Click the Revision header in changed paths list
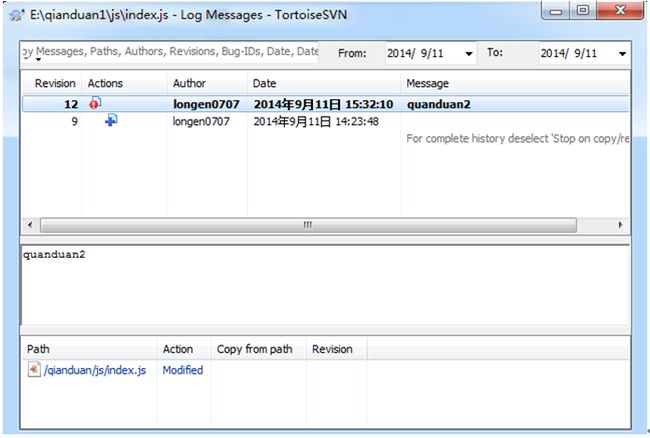This screenshot has height=438, width=650. click(337, 349)
